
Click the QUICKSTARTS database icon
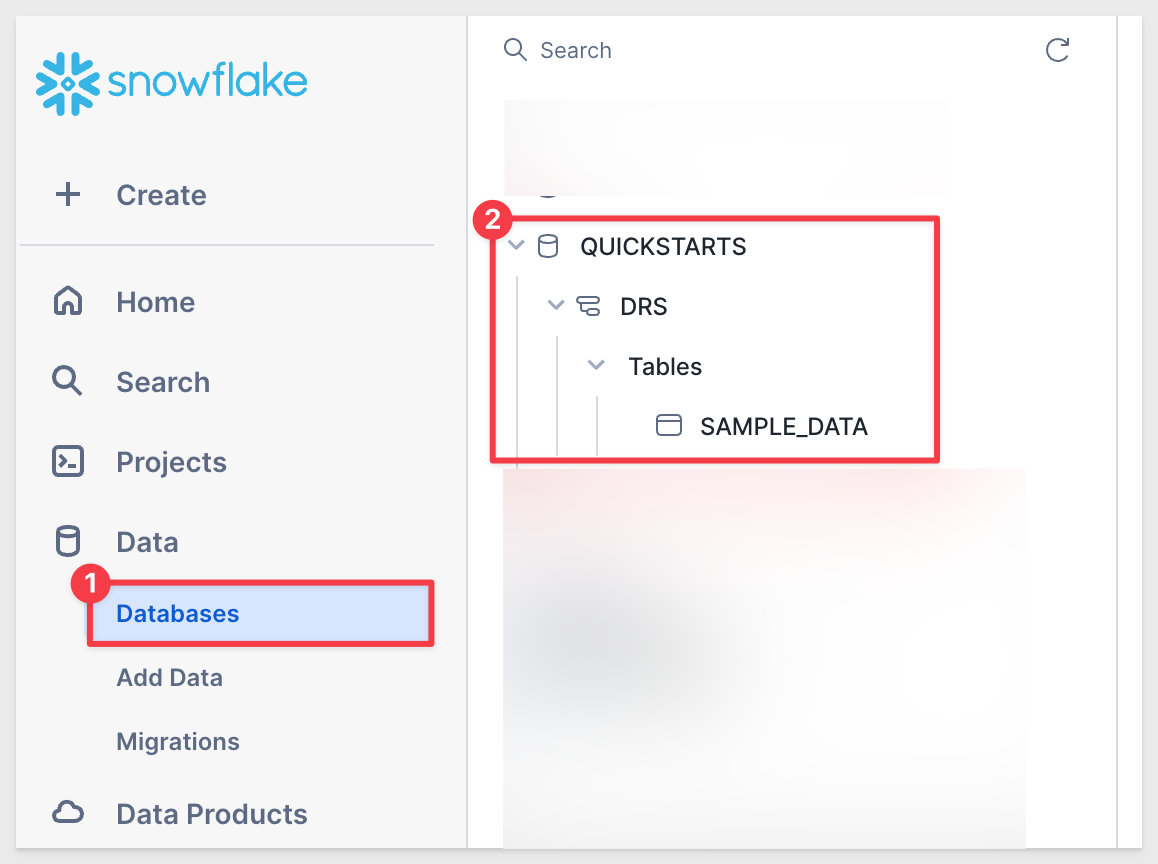(548, 246)
